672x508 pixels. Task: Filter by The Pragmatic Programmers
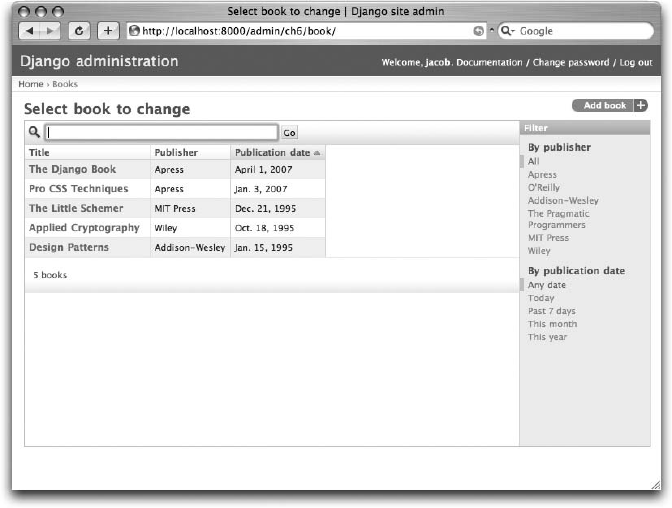tap(558, 219)
